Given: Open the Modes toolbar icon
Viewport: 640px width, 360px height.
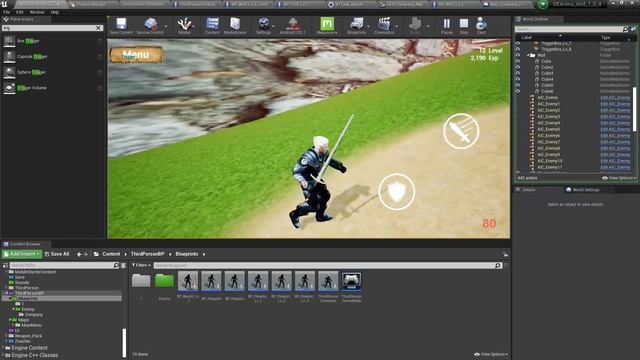Looking at the screenshot, I should pos(184,26).
